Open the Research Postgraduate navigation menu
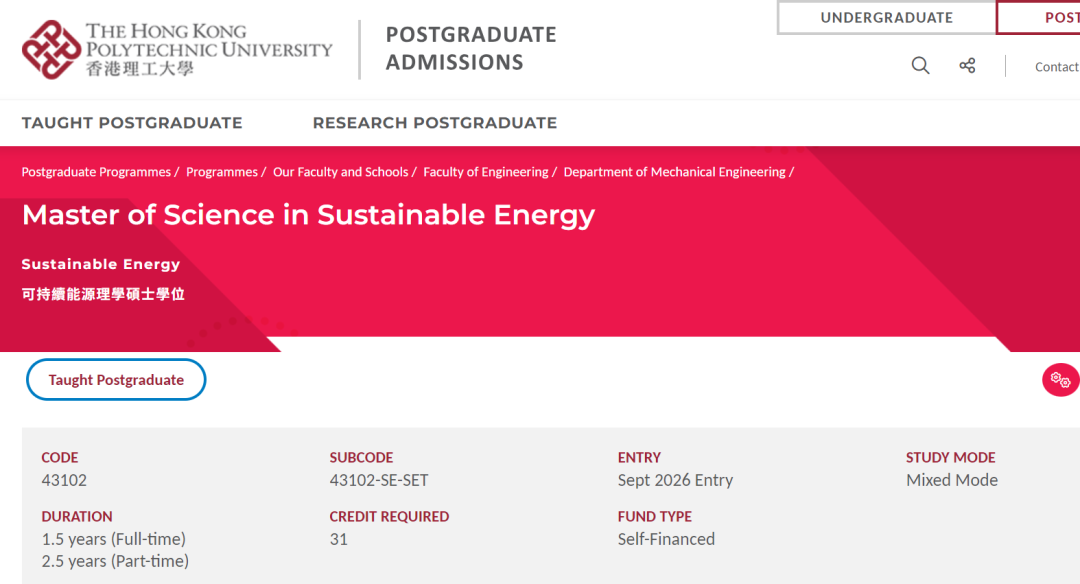 point(434,123)
